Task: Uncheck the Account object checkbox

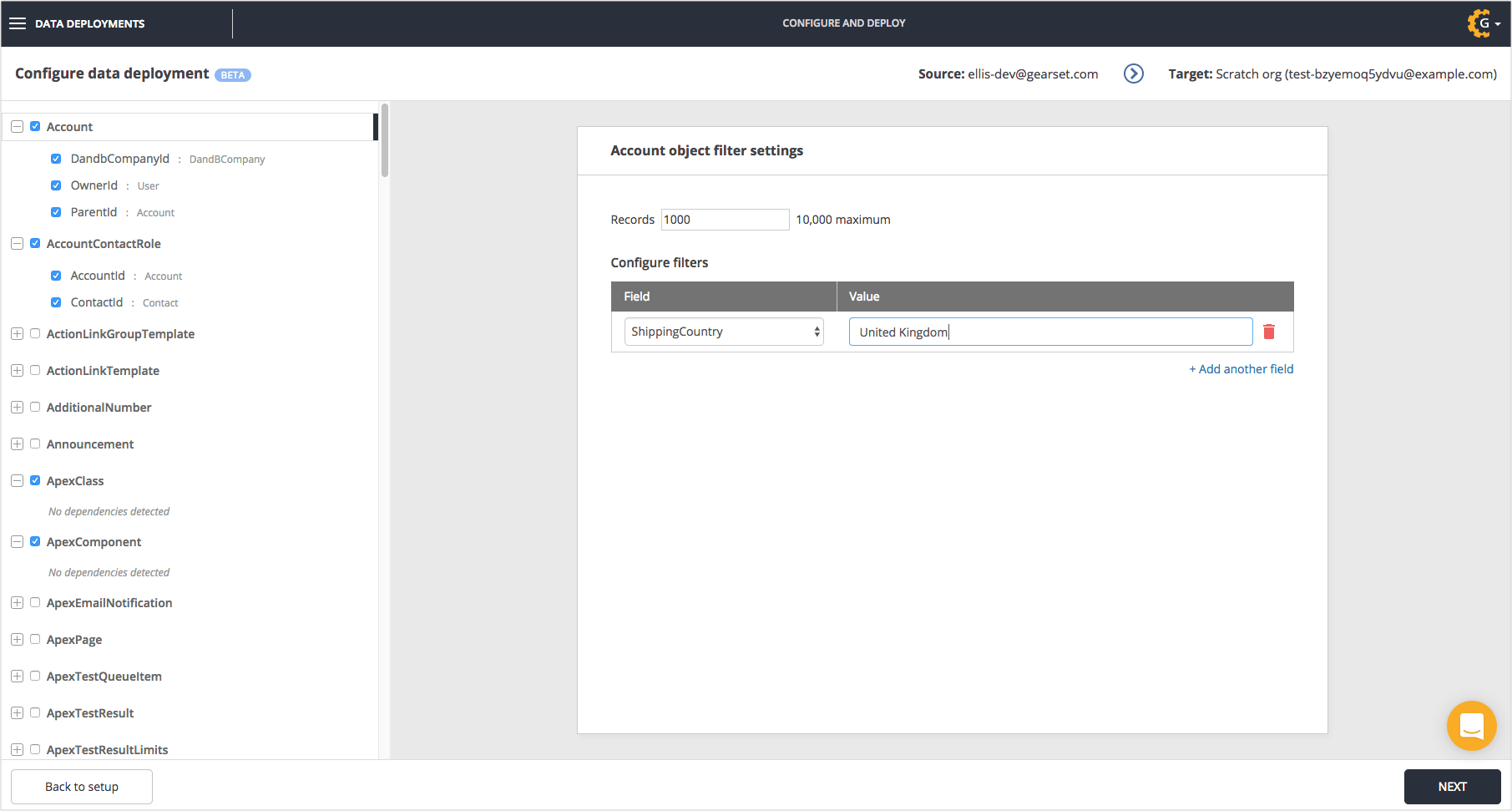Action: [35, 127]
